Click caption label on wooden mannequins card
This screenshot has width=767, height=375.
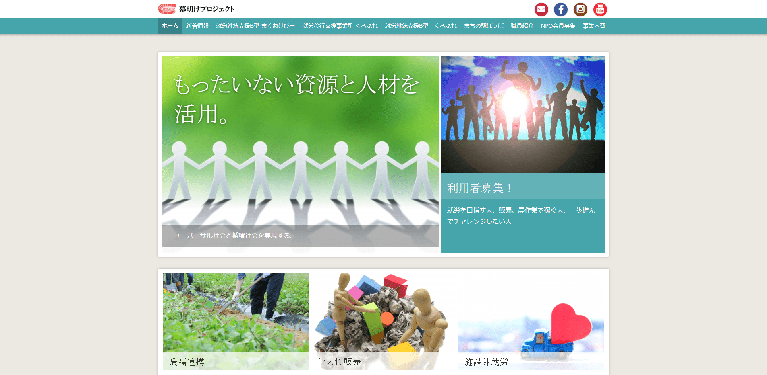point(383,362)
